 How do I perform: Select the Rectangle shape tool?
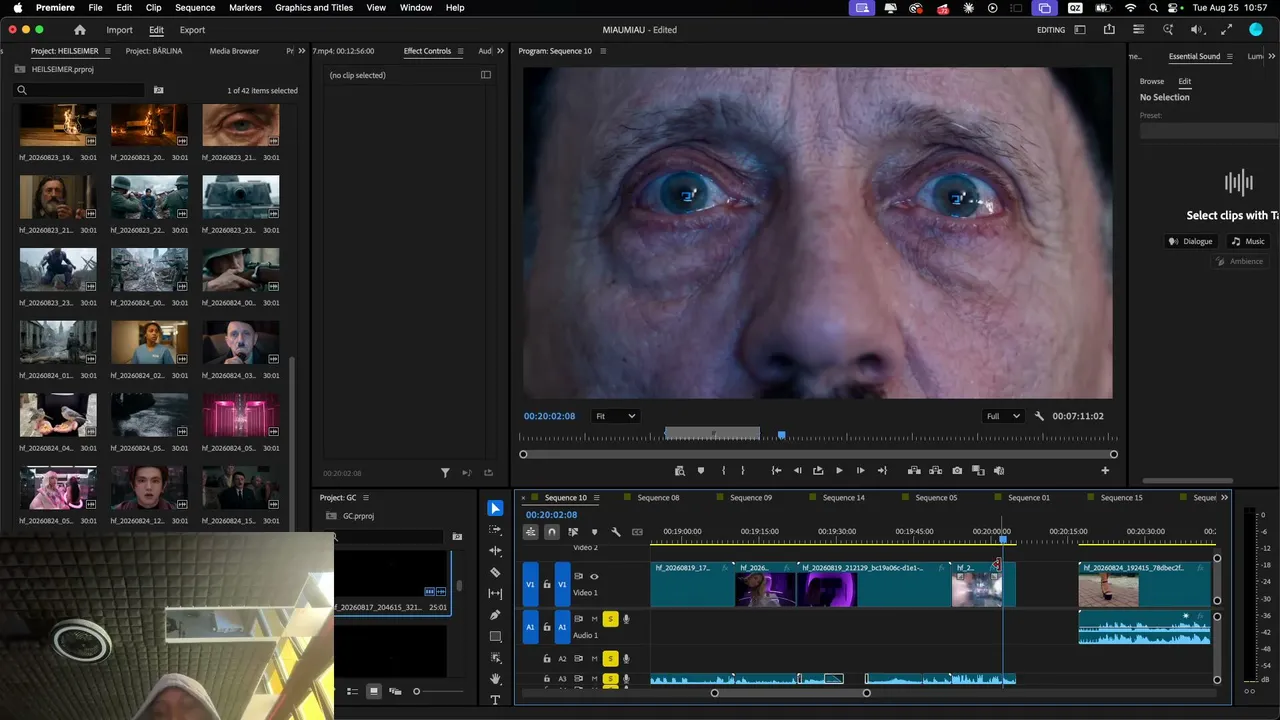pos(495,637)
